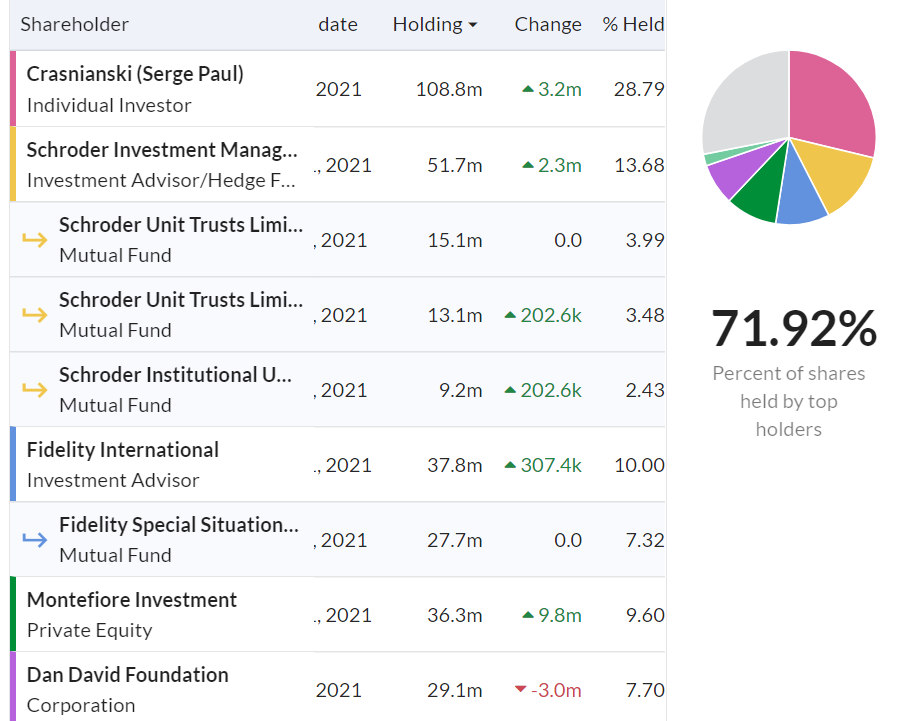Viewport: 899px width, 721px height.
Task: Click the grey pie chart slice
Action: (748, 101)
